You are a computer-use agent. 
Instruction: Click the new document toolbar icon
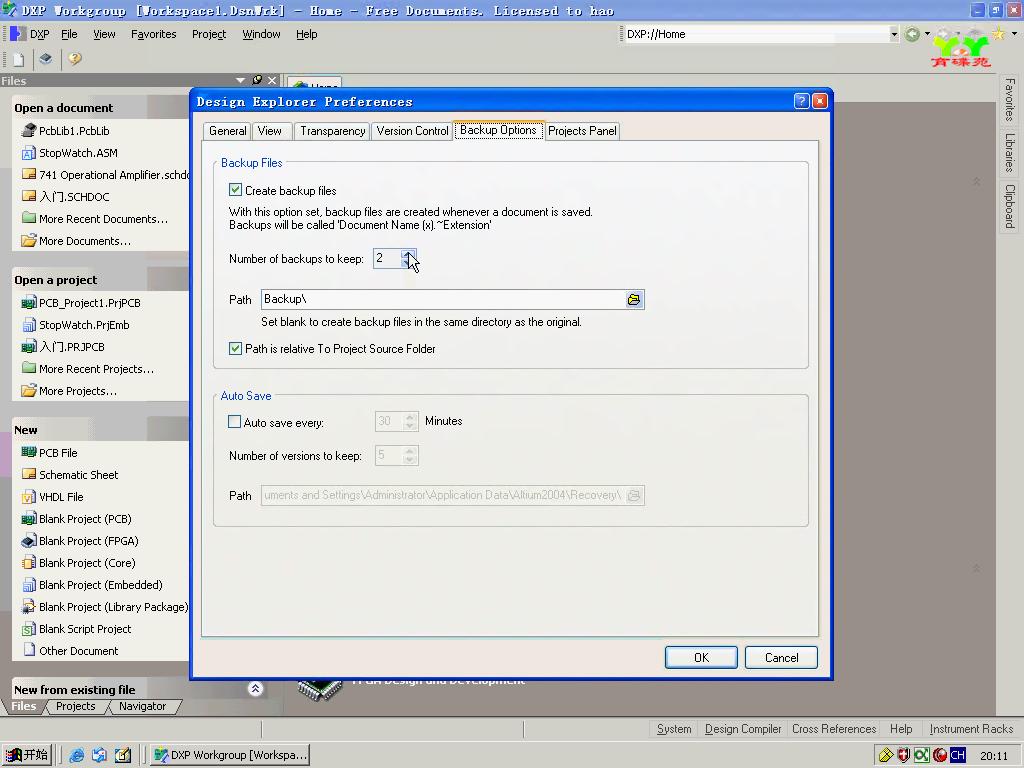pos(18,59)
